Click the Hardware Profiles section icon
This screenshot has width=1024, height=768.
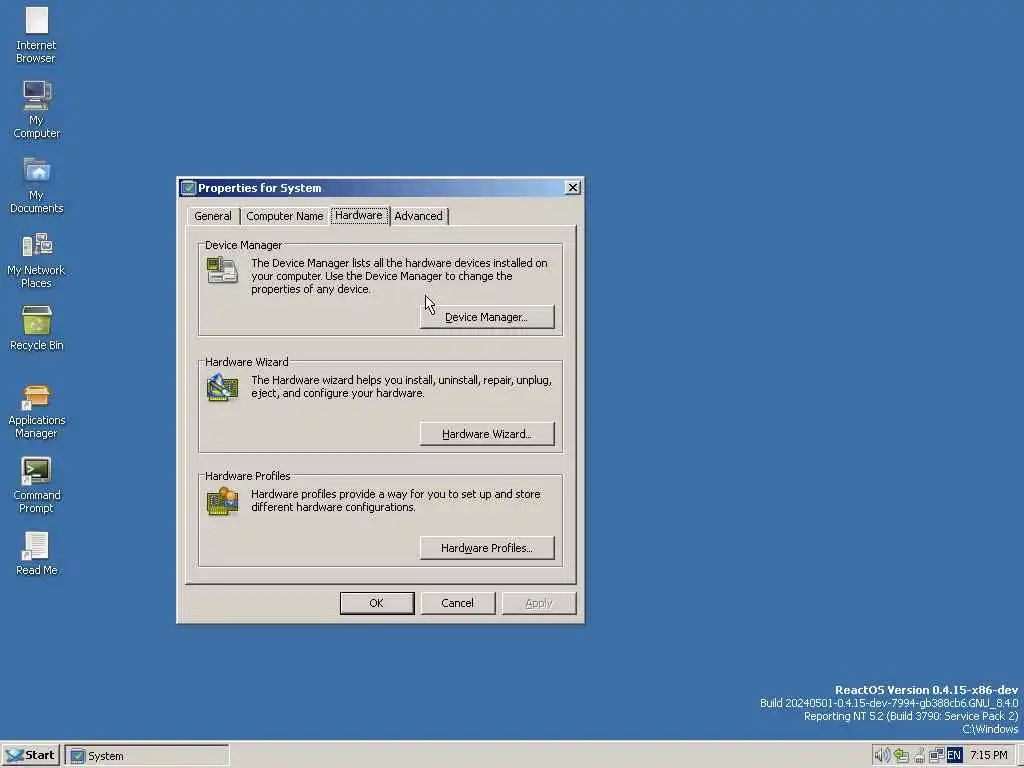tap(223, 502)
